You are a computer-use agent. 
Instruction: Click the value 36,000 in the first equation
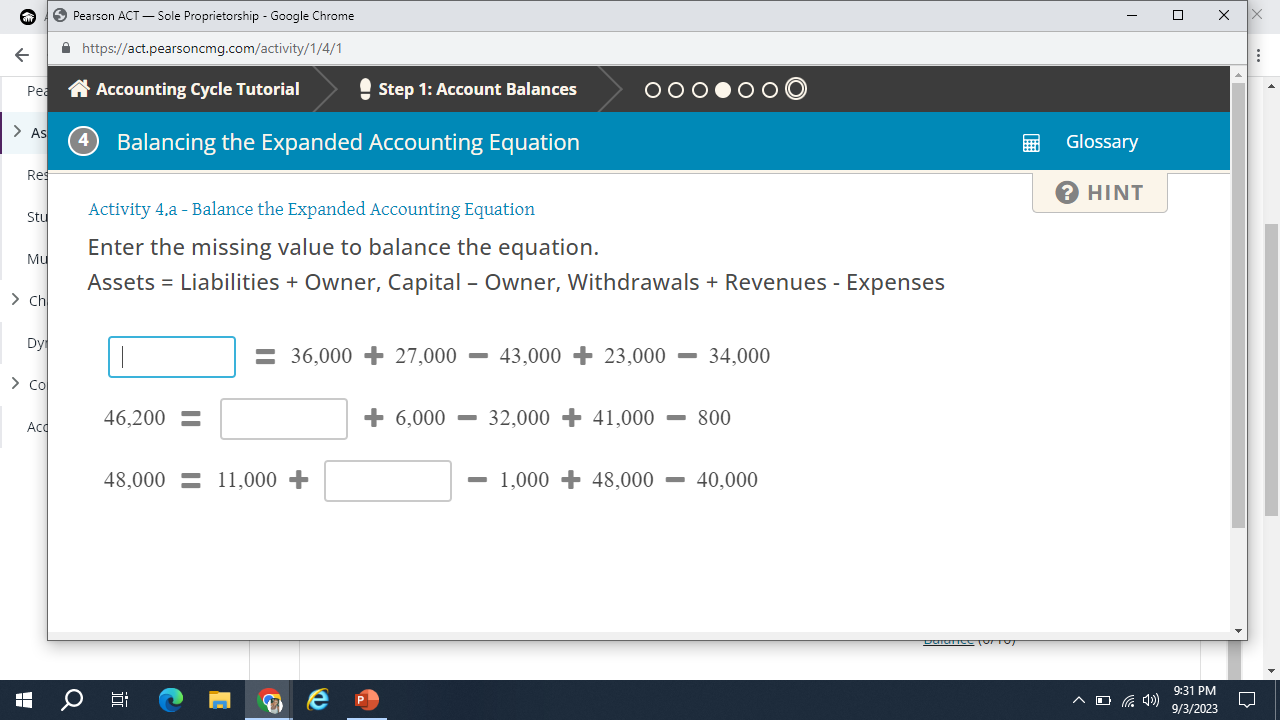pos(322,356)
